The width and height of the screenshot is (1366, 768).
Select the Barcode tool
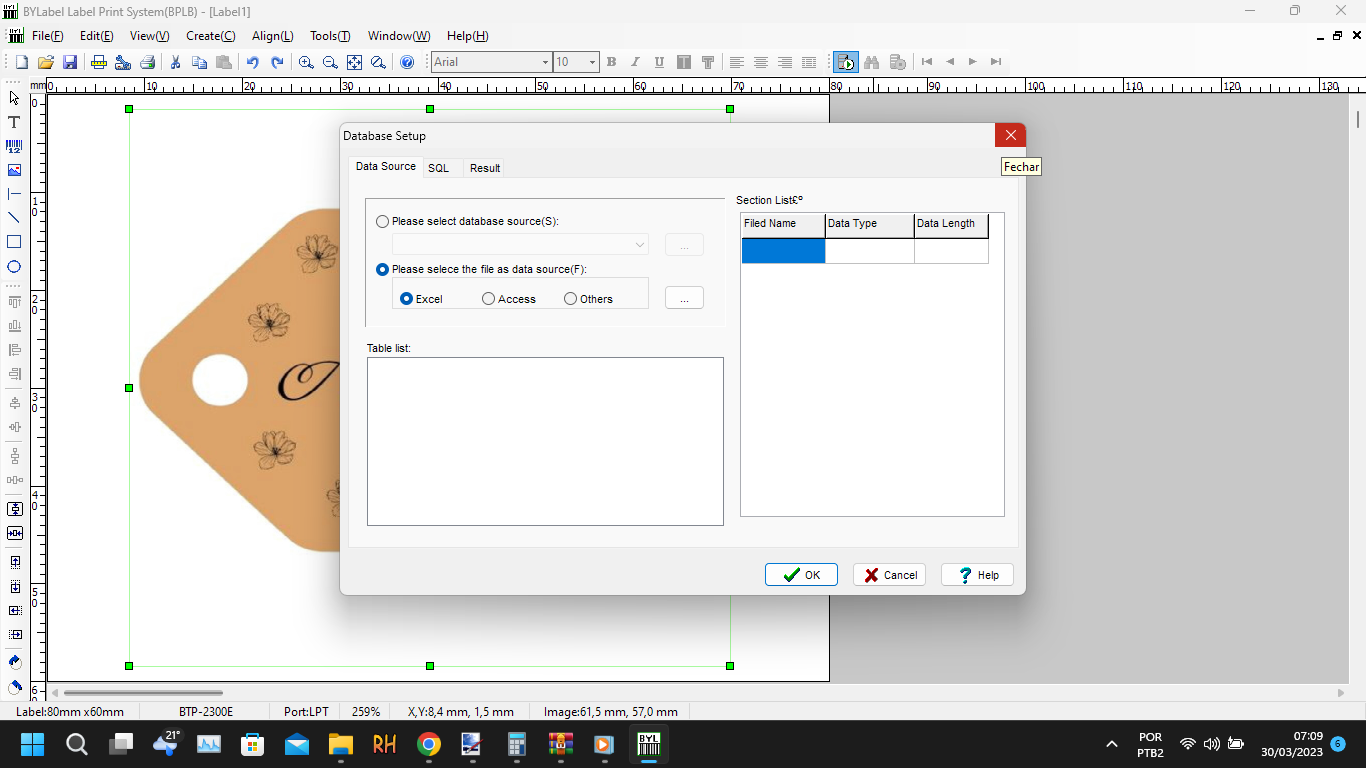point(14,146)
